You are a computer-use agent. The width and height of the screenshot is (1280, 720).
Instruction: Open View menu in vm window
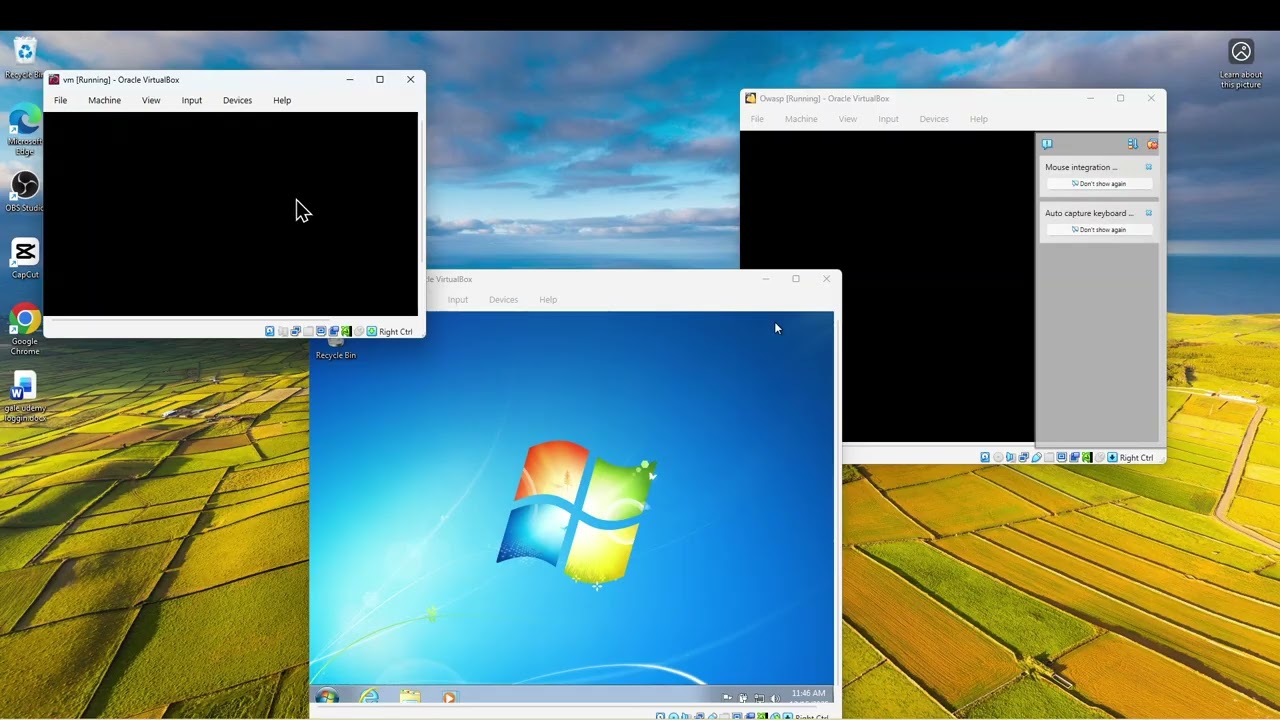[x=151, y=100]
